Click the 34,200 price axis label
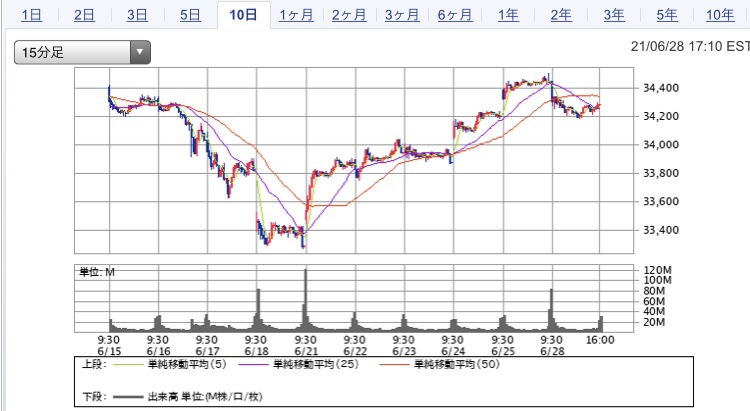Viewport: 750px width, 411px height. (x=661, y=116)
